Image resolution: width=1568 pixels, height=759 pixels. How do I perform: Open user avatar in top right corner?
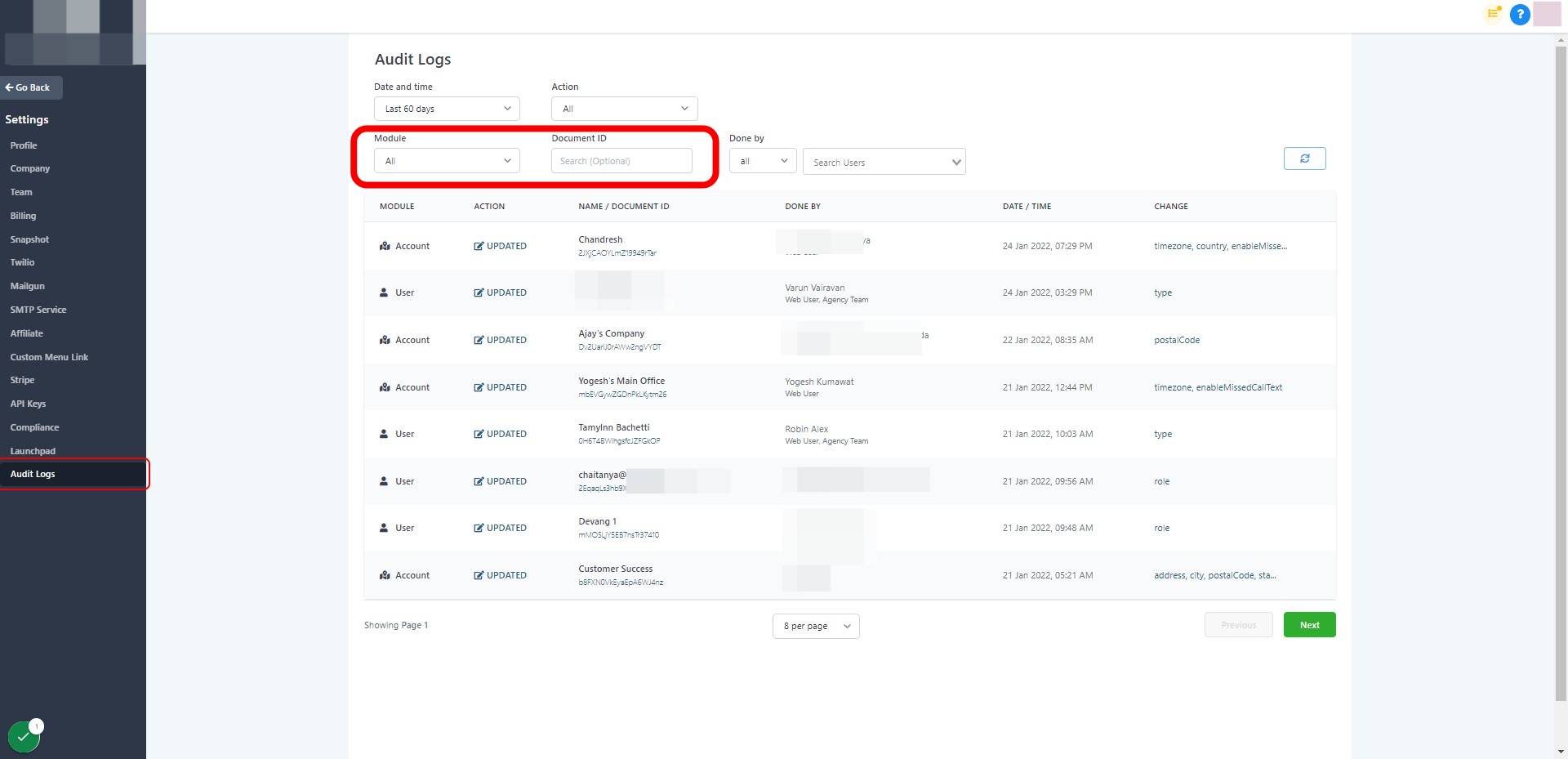tap(1547, 14)
